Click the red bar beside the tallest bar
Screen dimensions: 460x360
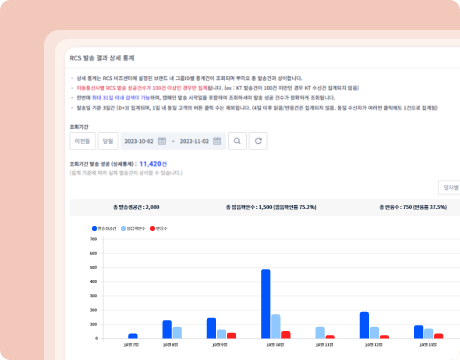286,335
